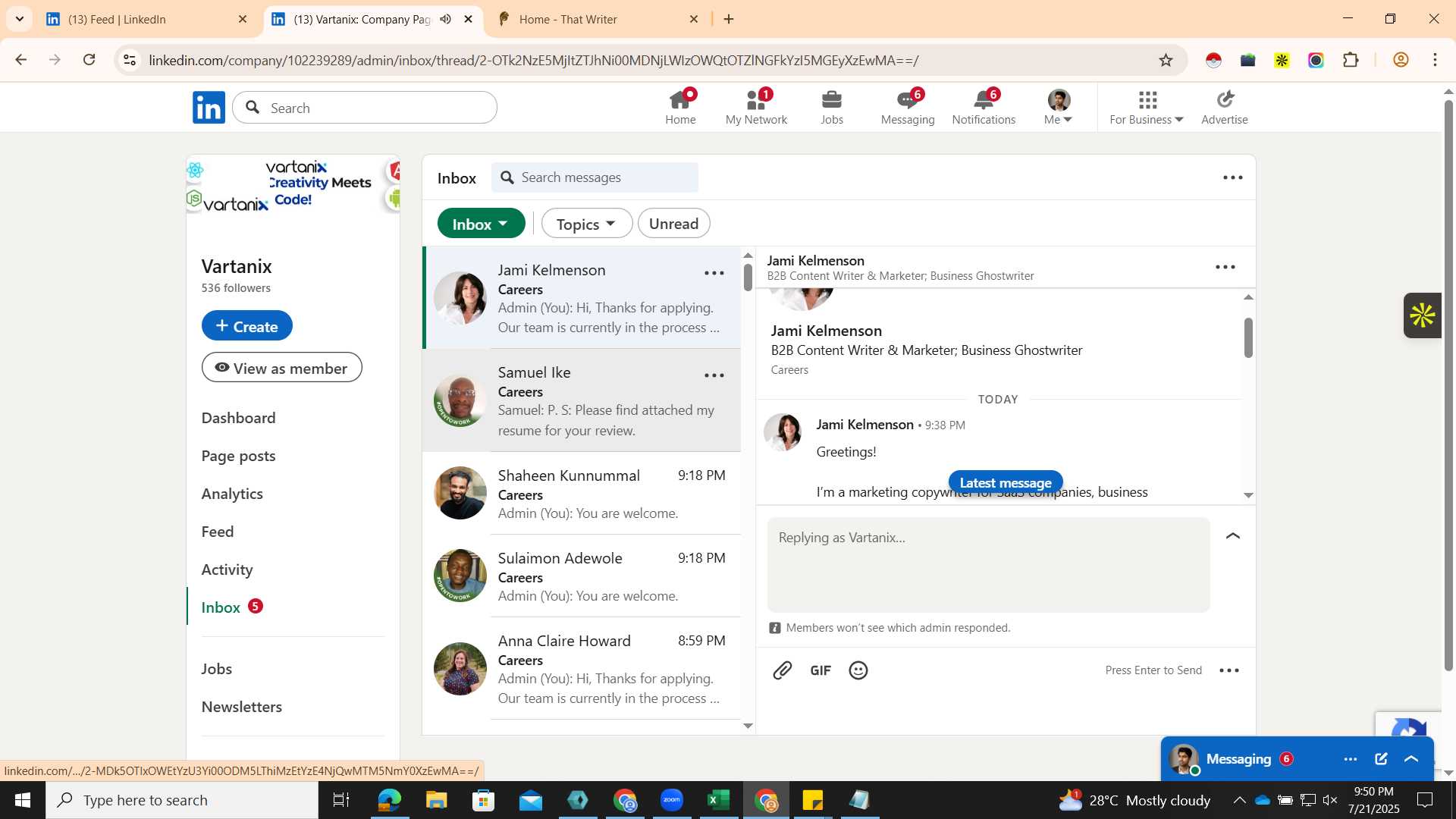1456x819 pixels.
Task: Open emoji picker in reply box
Action: pos(858,670)
